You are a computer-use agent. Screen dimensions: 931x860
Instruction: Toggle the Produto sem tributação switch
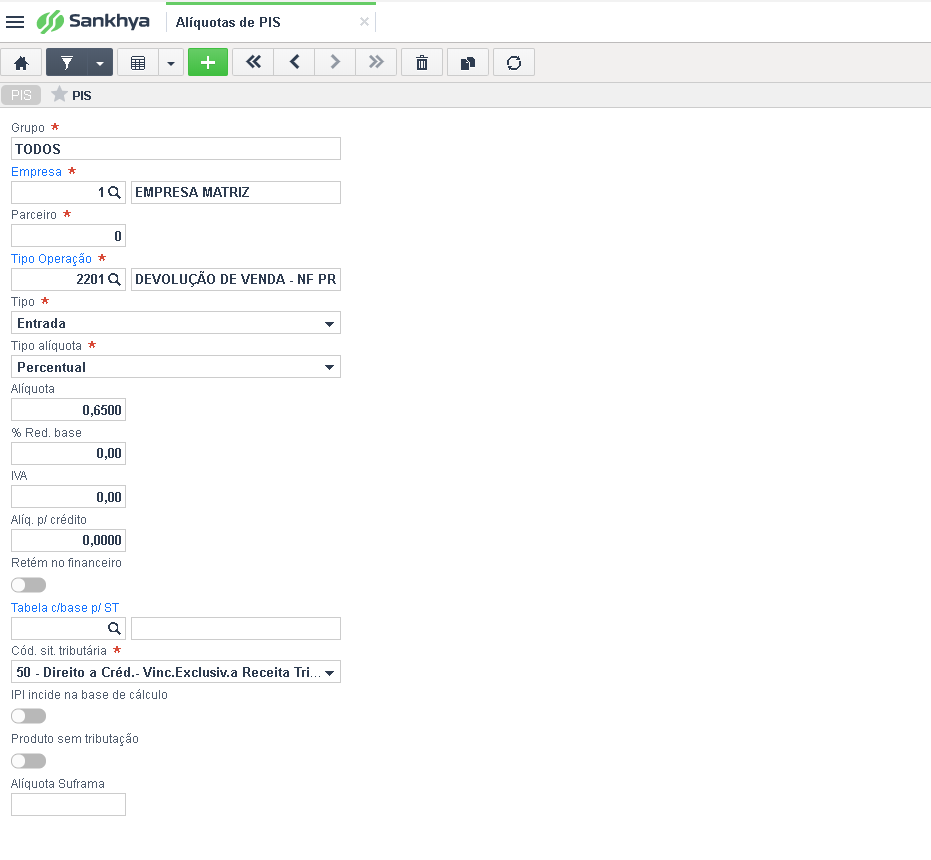28,761
